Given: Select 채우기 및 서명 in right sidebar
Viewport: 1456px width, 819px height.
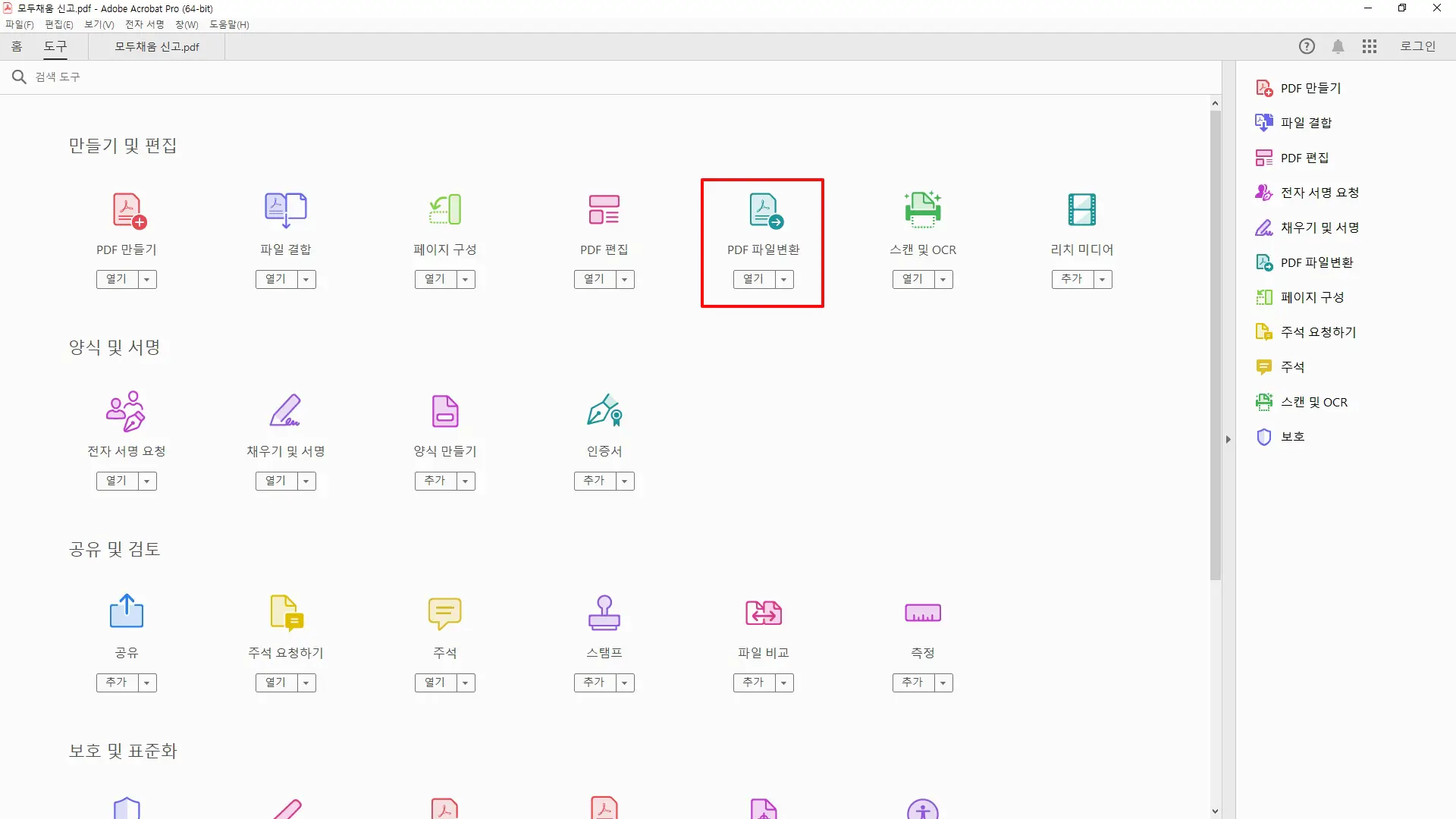Looking at the screenshot, I should (1307, 227).
